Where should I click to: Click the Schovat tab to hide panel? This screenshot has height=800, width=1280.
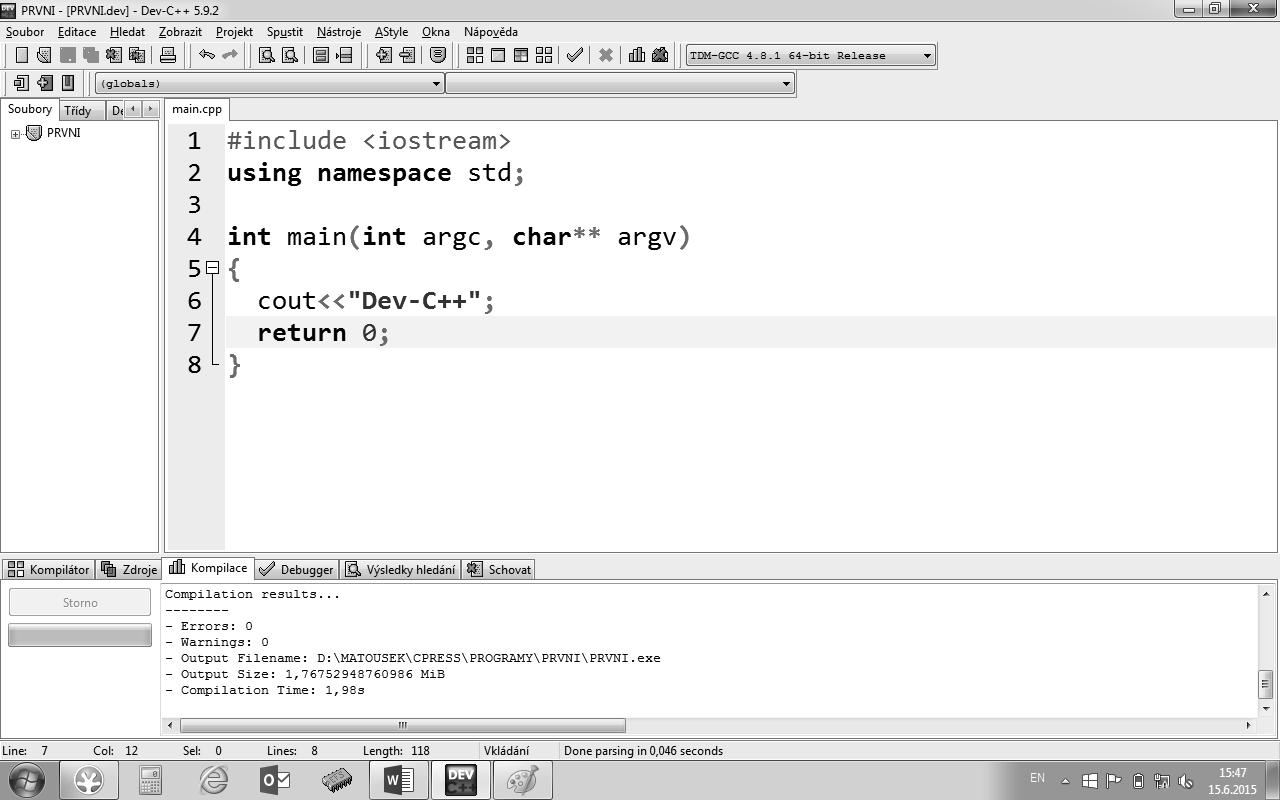[x=498, y=570]
